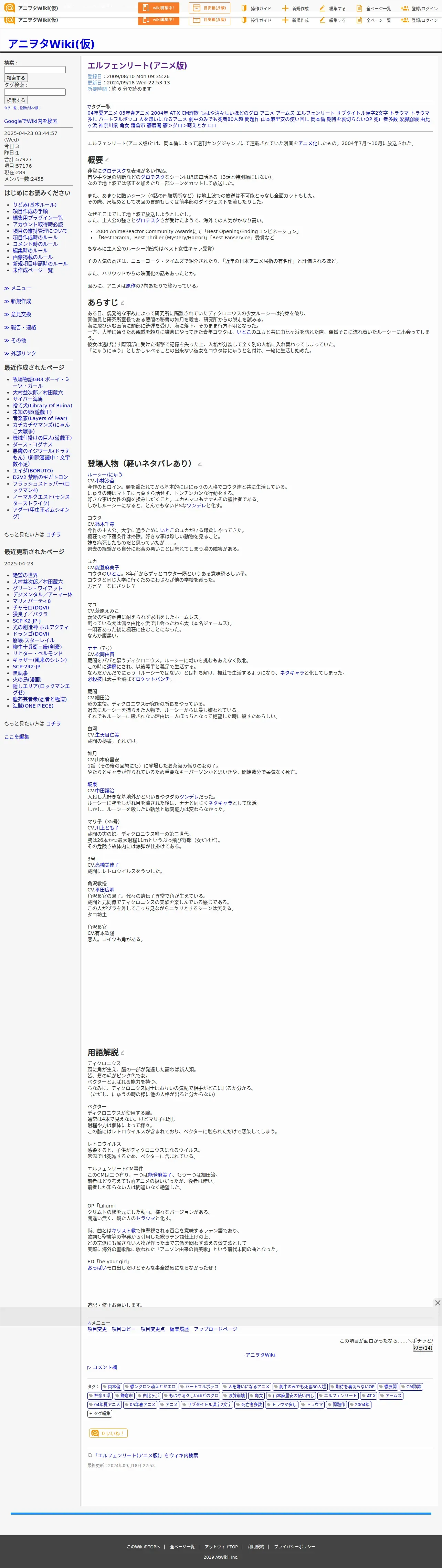Open the サブタイトル漢字2文字 tag chip
The width and height of the screenshot is (442, 1568).
(x=207, y=1405)
